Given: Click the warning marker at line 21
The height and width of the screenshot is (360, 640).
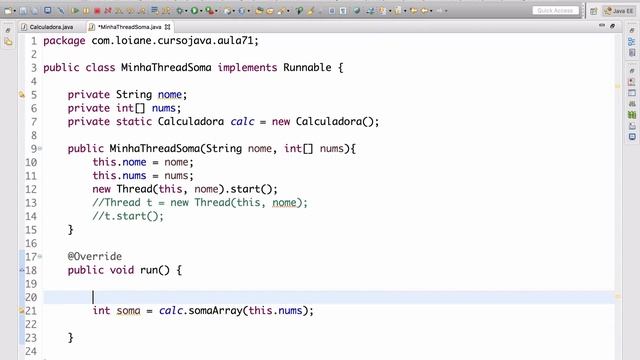Looking at the screenshot, I should [x=22, y=311].
